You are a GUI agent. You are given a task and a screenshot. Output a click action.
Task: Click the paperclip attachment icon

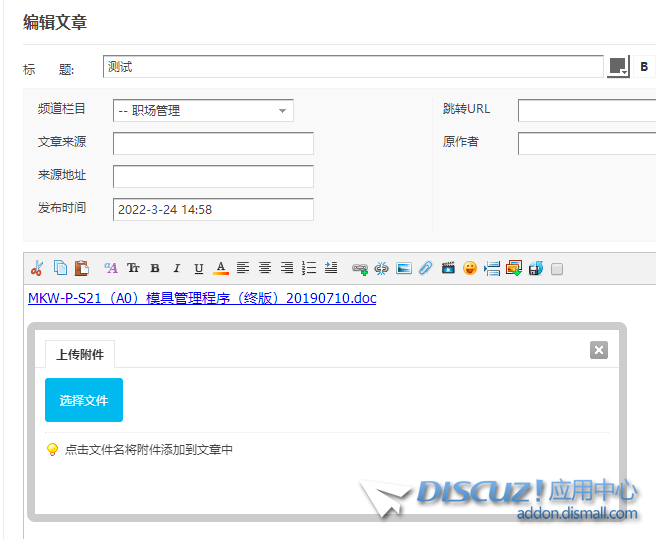tap(426, 268)
